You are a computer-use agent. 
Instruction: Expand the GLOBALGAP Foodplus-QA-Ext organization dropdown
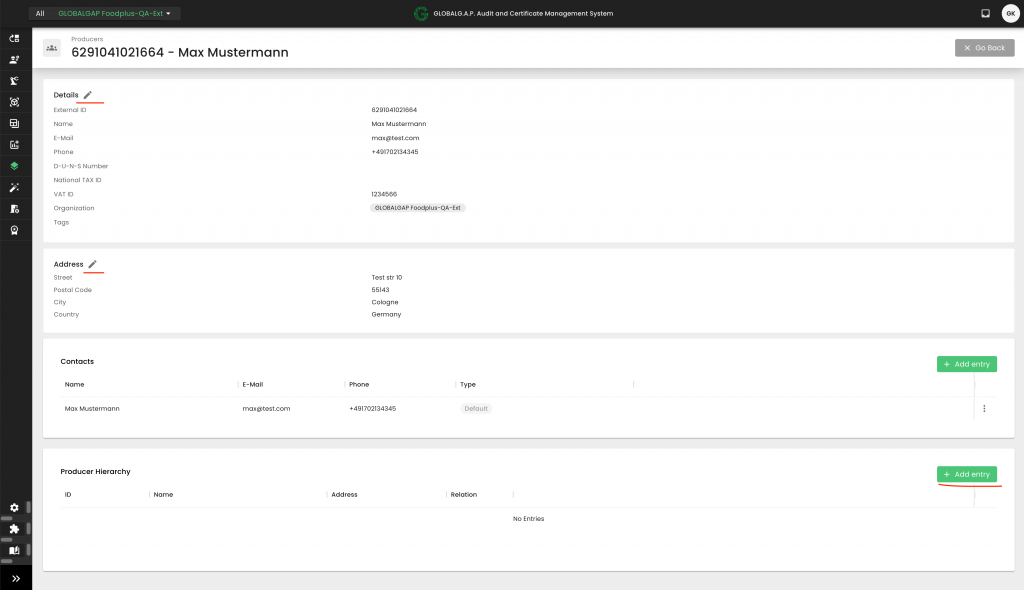(x=119, y=14)
